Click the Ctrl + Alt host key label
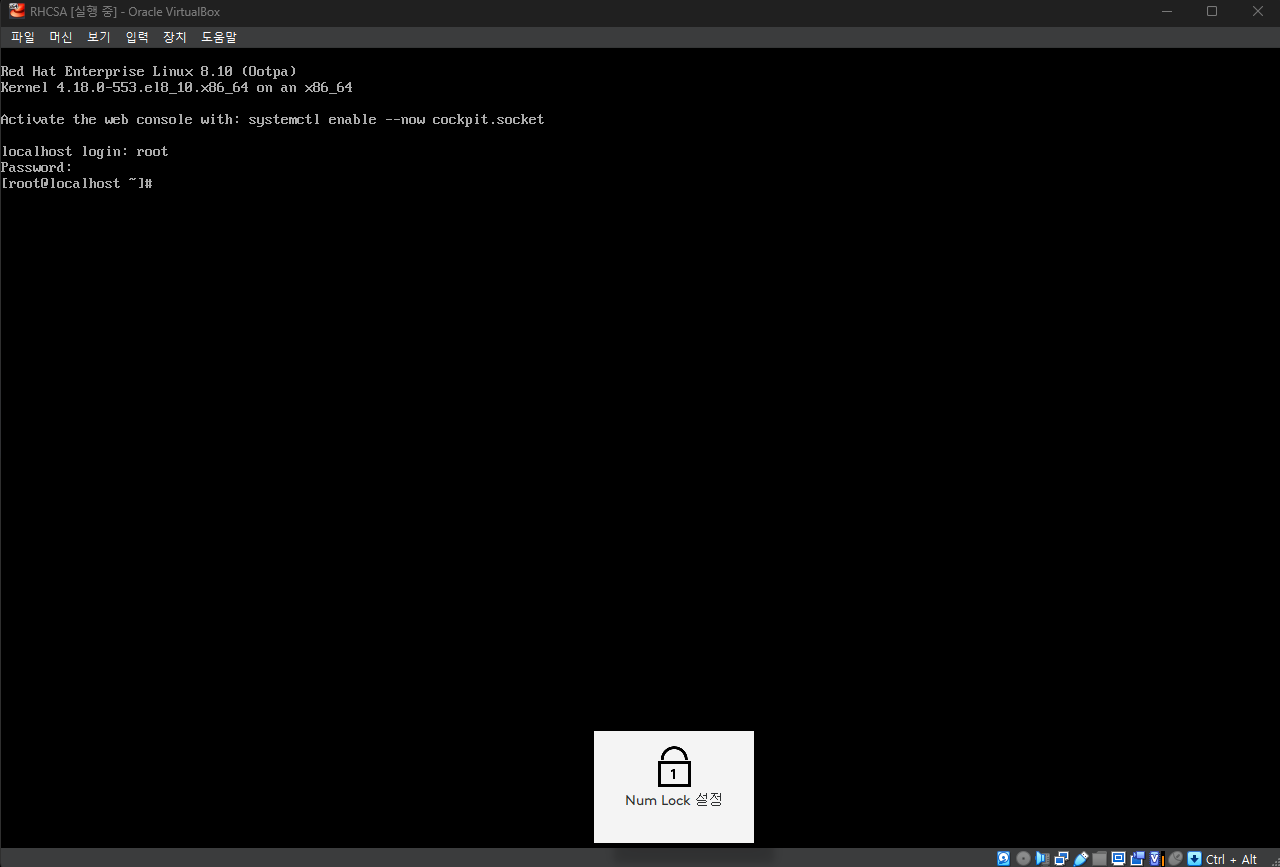 (1231, 859)
